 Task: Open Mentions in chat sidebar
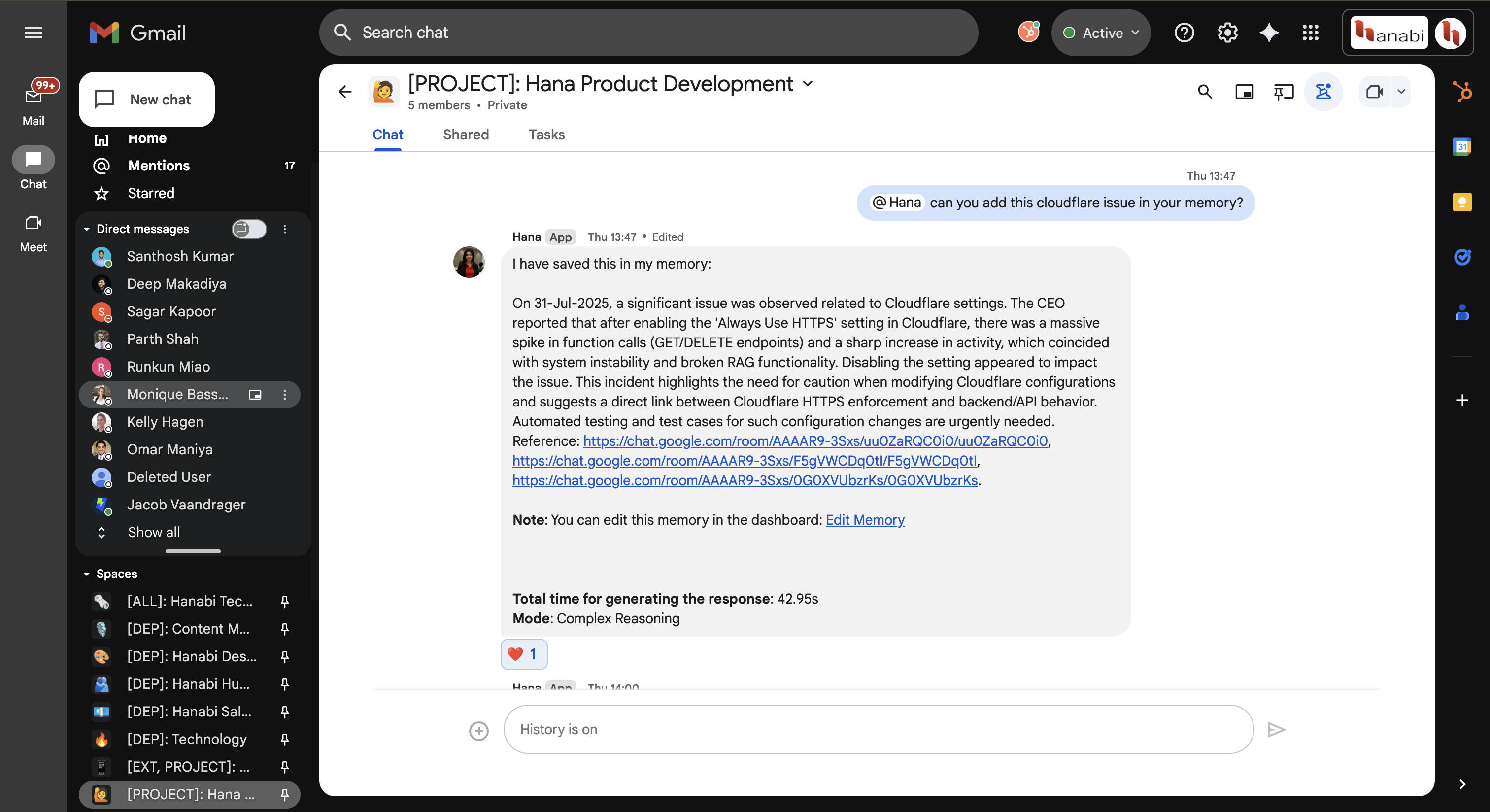click(x=159, y=166)
